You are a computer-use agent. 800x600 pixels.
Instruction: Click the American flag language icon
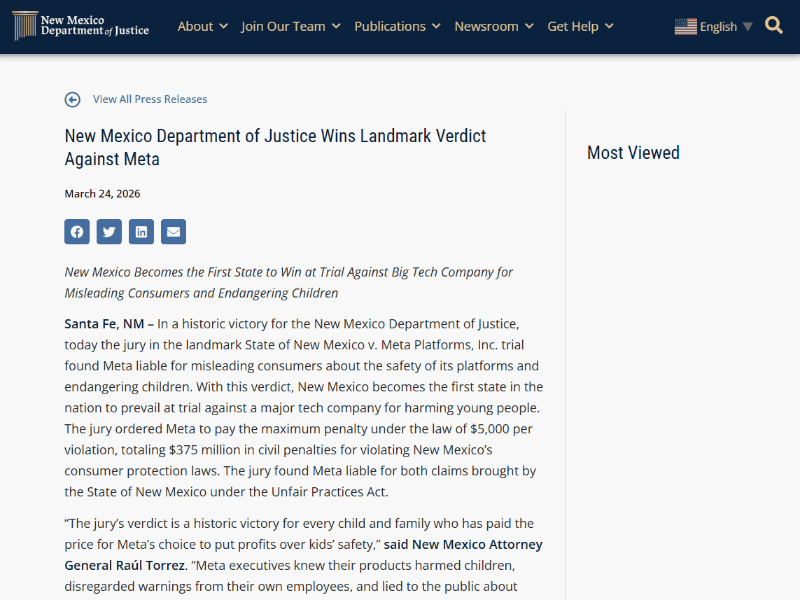coord(685,25)
